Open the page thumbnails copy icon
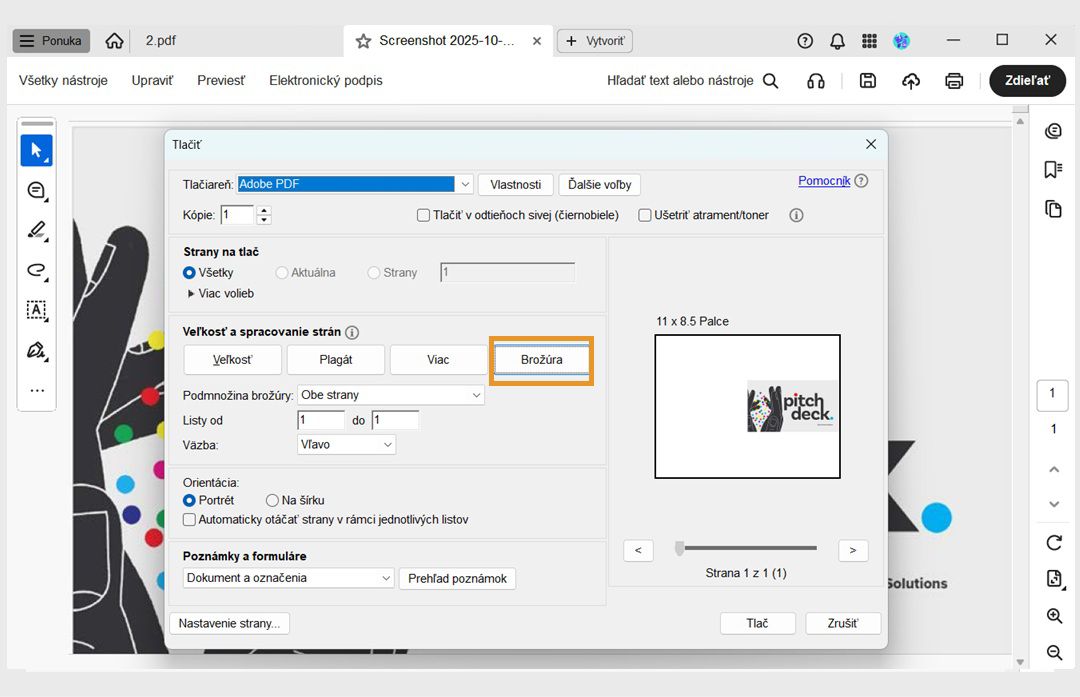1080x697 pixels. [x=1053, y=209]
